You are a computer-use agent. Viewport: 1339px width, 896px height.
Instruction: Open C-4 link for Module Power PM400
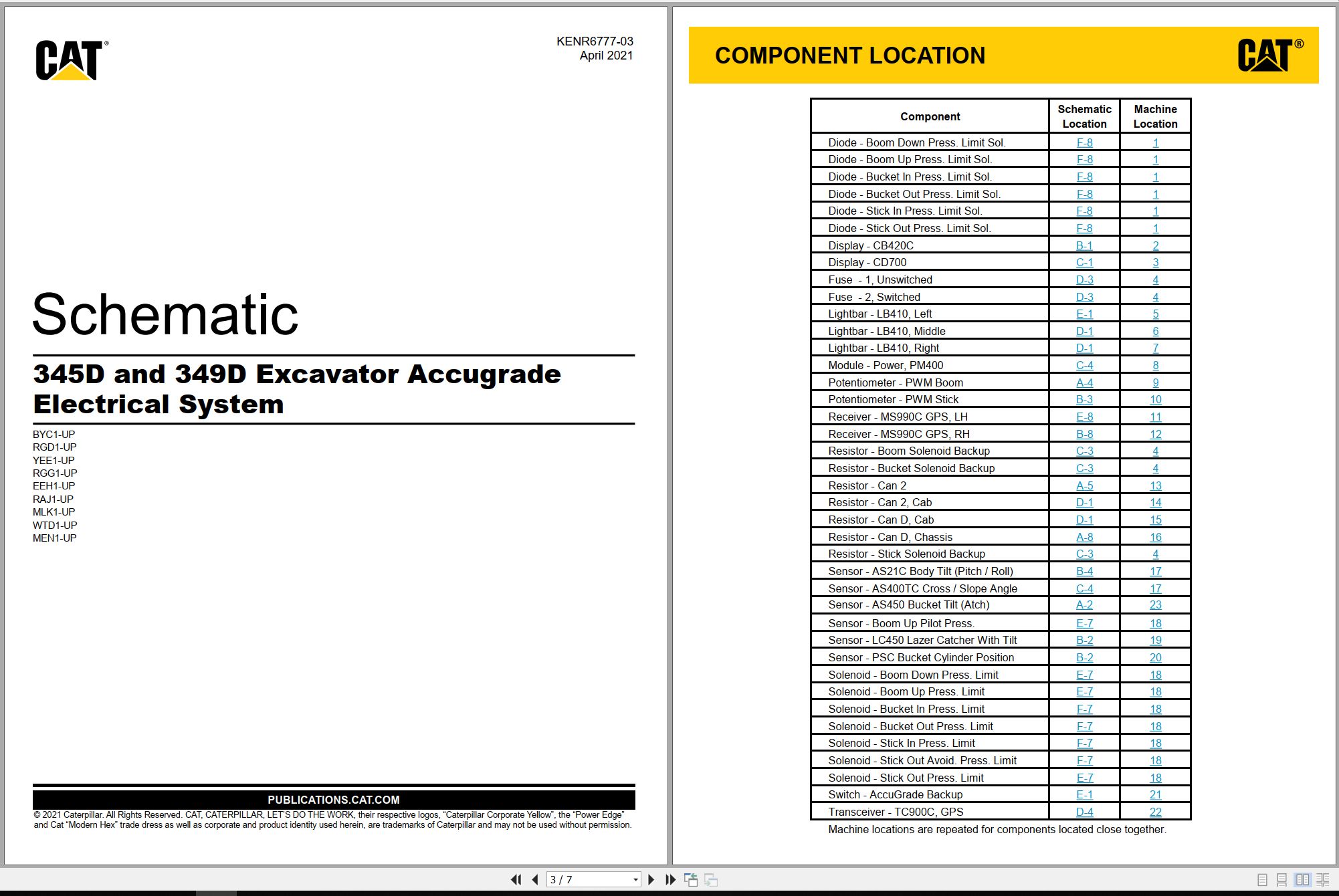1084,365
